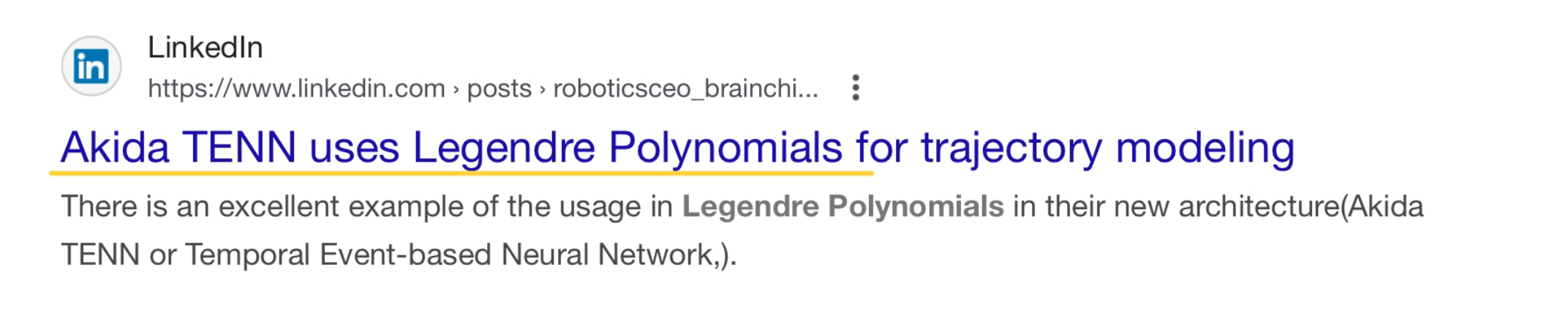The width and height of the screenshot is (1568, 319).
Task: Click the bold "Legendre Polynomials" snippet text
Action: click(x=843, y=207)
